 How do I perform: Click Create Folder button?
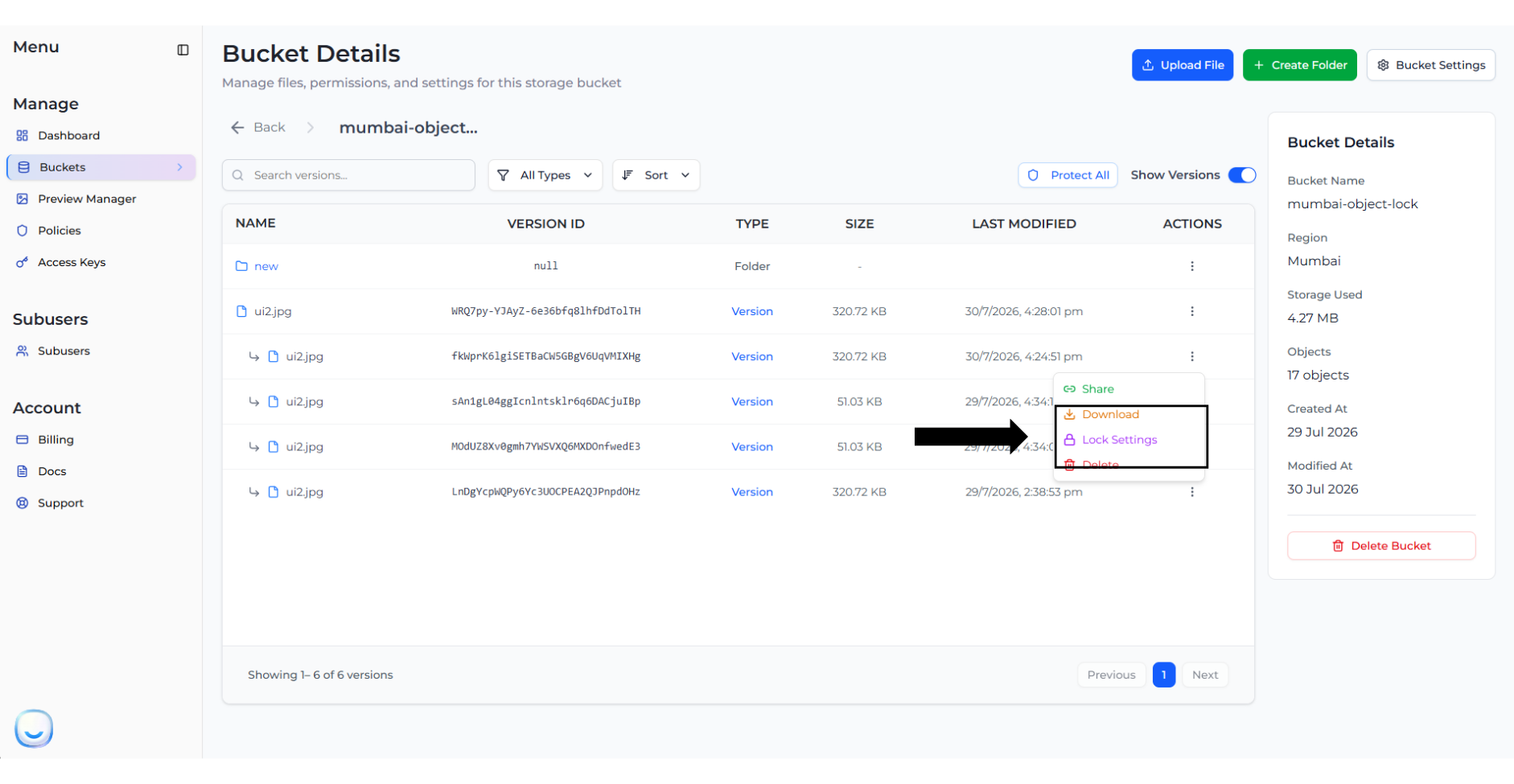(1300, 65)
